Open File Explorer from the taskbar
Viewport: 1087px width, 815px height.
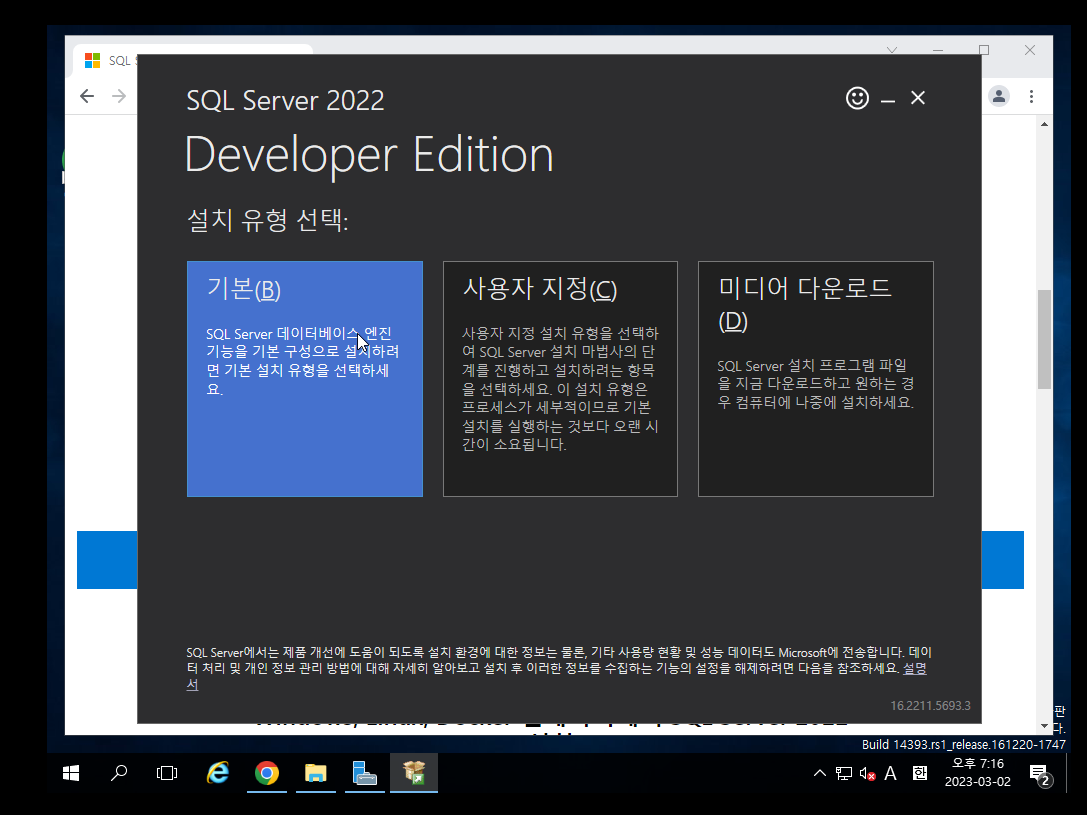315,773
